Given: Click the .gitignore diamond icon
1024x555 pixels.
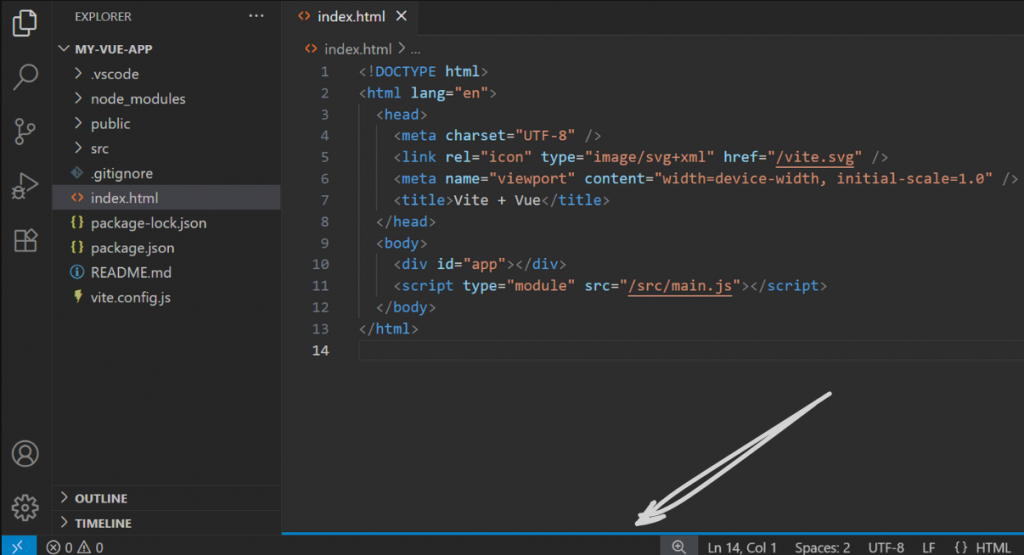Looking at the screenshot, I should click(77, 173).
